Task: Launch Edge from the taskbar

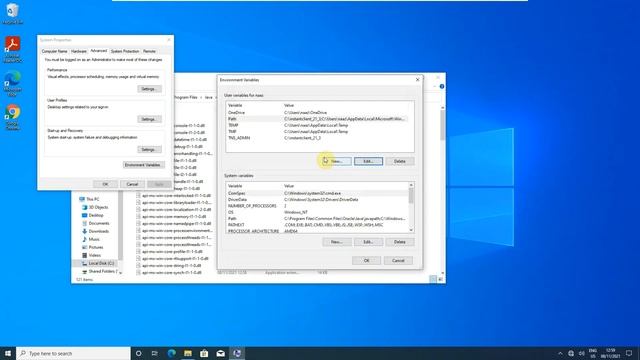Action: [171, 353]
